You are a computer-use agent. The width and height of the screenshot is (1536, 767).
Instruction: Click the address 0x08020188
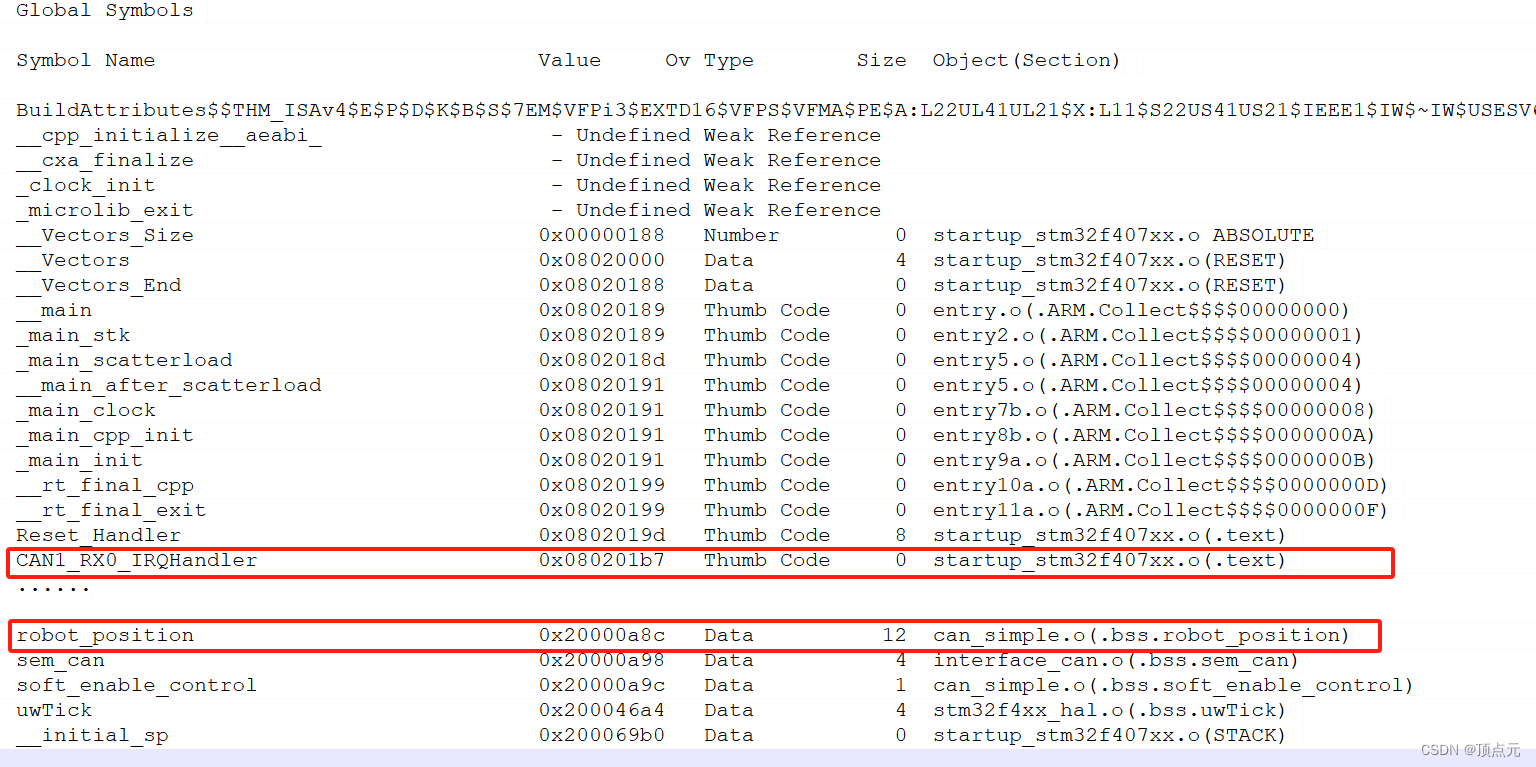(x=602, y=285)
